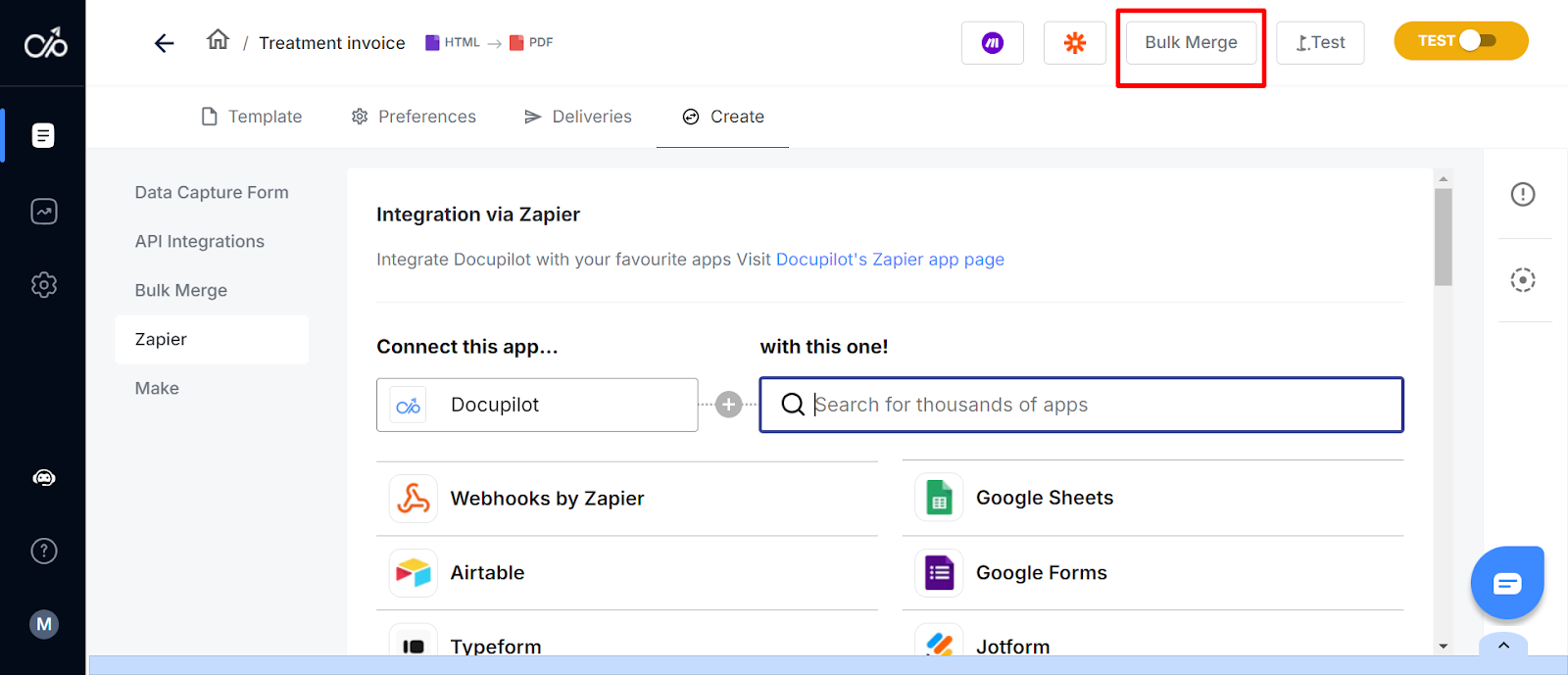Click the PDF format label
The height and width of the screenshot is (675, 1568).
pos(531,42)
